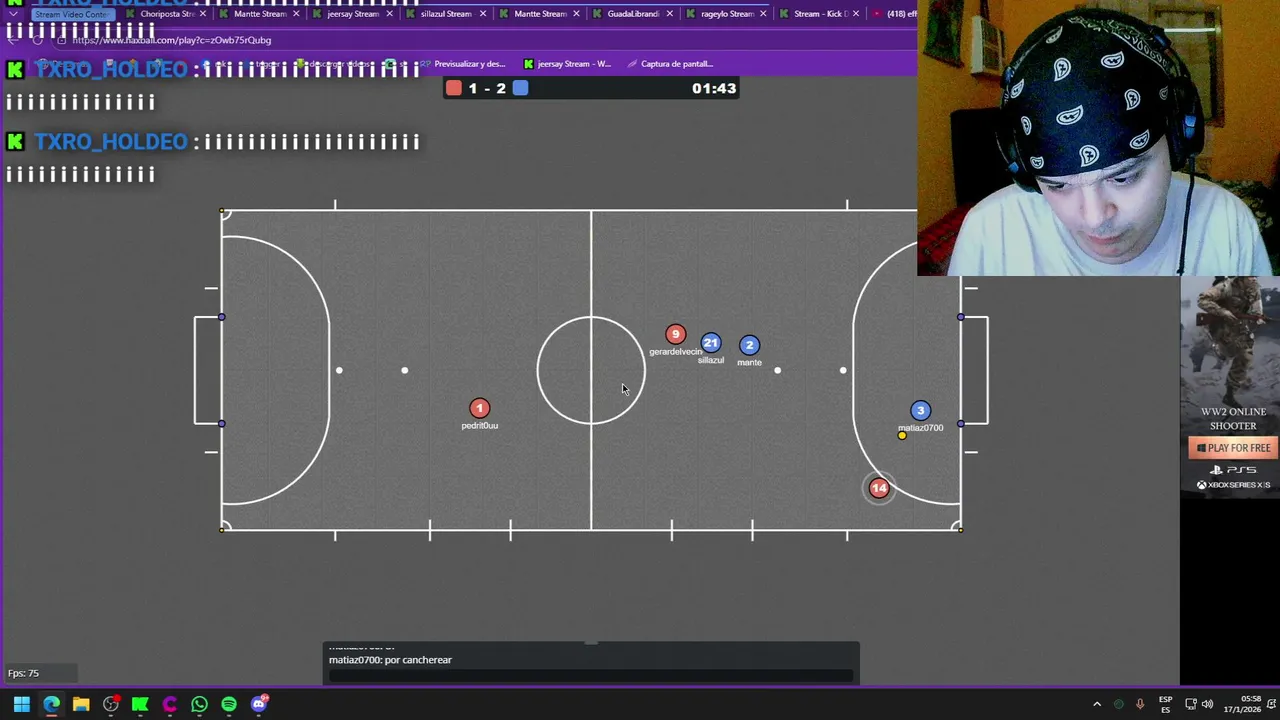Image resolution: width=1280 pixels, height=720 pixels.
Task: Click the blue team score square
Action: tap(521, 88)
